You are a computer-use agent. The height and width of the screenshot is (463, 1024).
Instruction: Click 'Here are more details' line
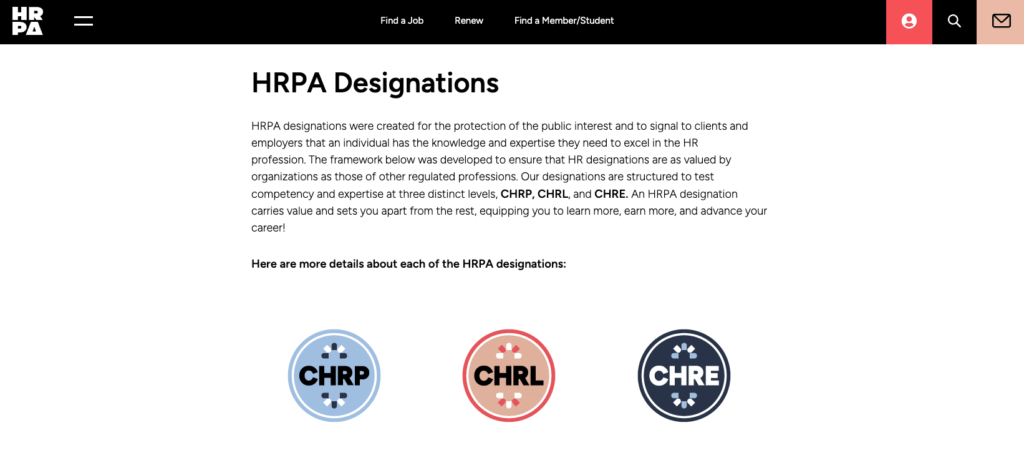pyautogui.click(x=409, y=265)
